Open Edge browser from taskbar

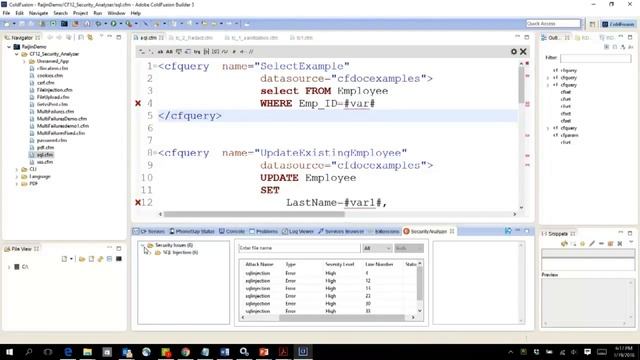pyautogui.click(x=68, y=352)
